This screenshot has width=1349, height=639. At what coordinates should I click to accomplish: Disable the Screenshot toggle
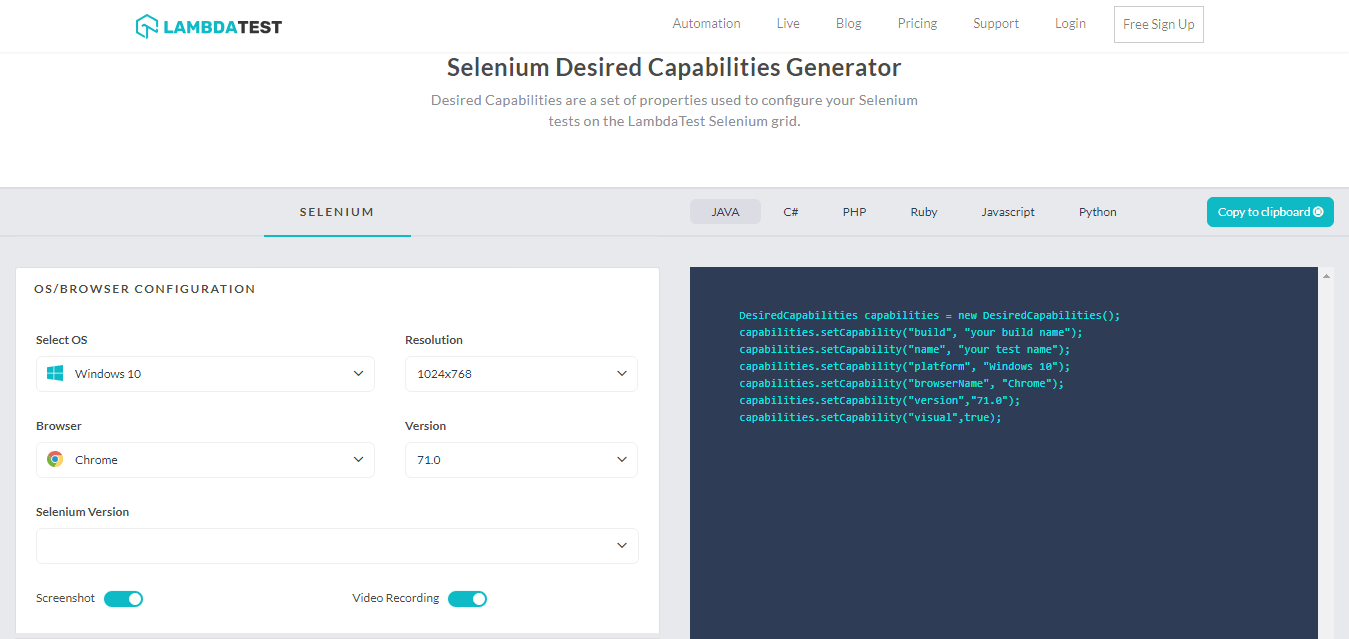pos(123,598)
